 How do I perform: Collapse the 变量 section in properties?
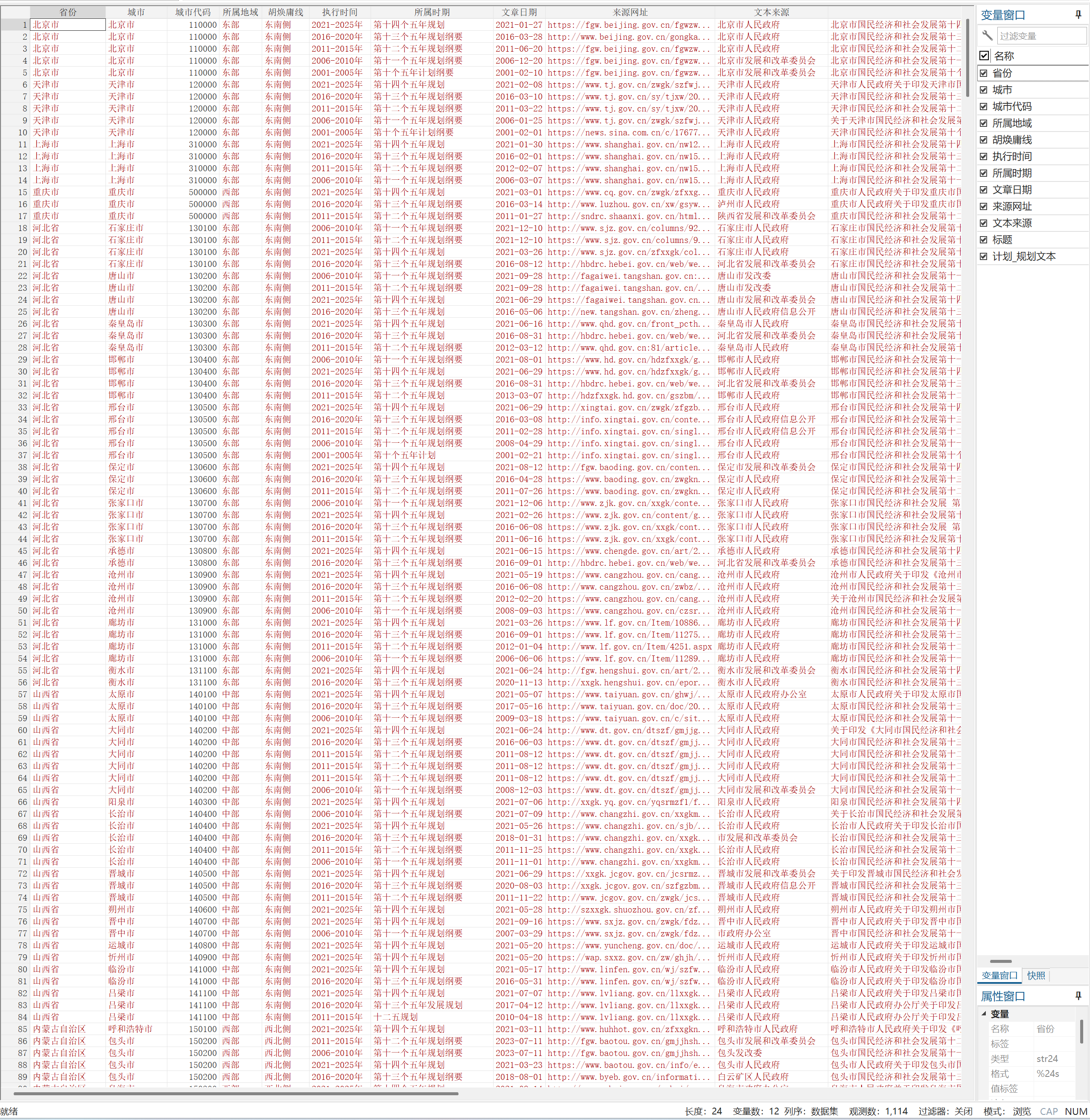tap(984, 1014)
